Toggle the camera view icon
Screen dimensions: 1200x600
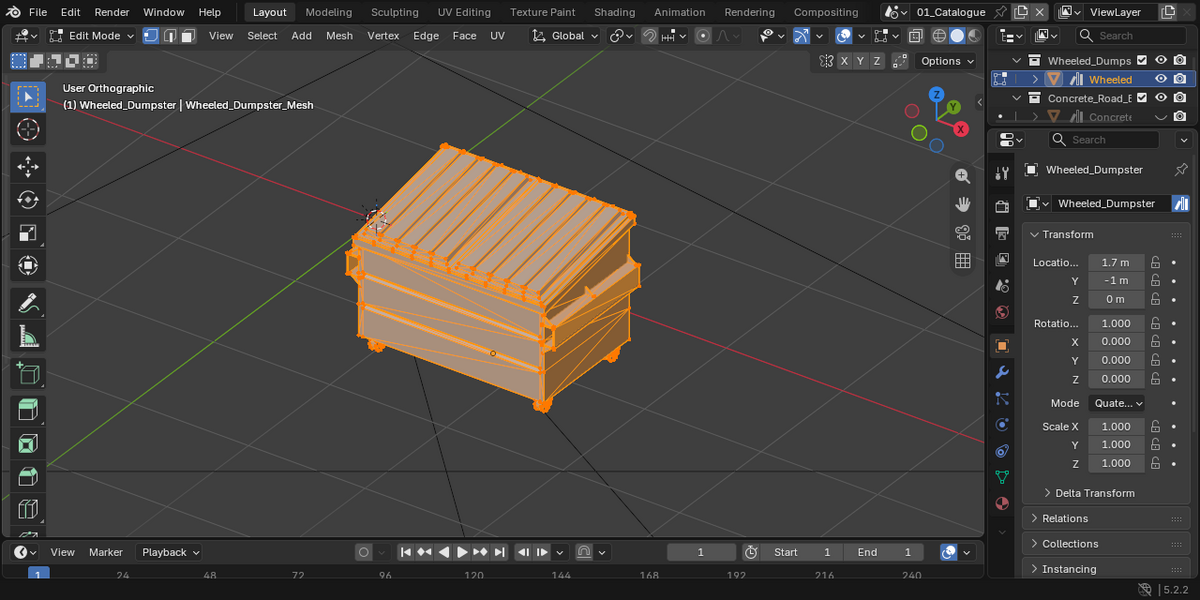pyautogui.click(x=963, y=233)
